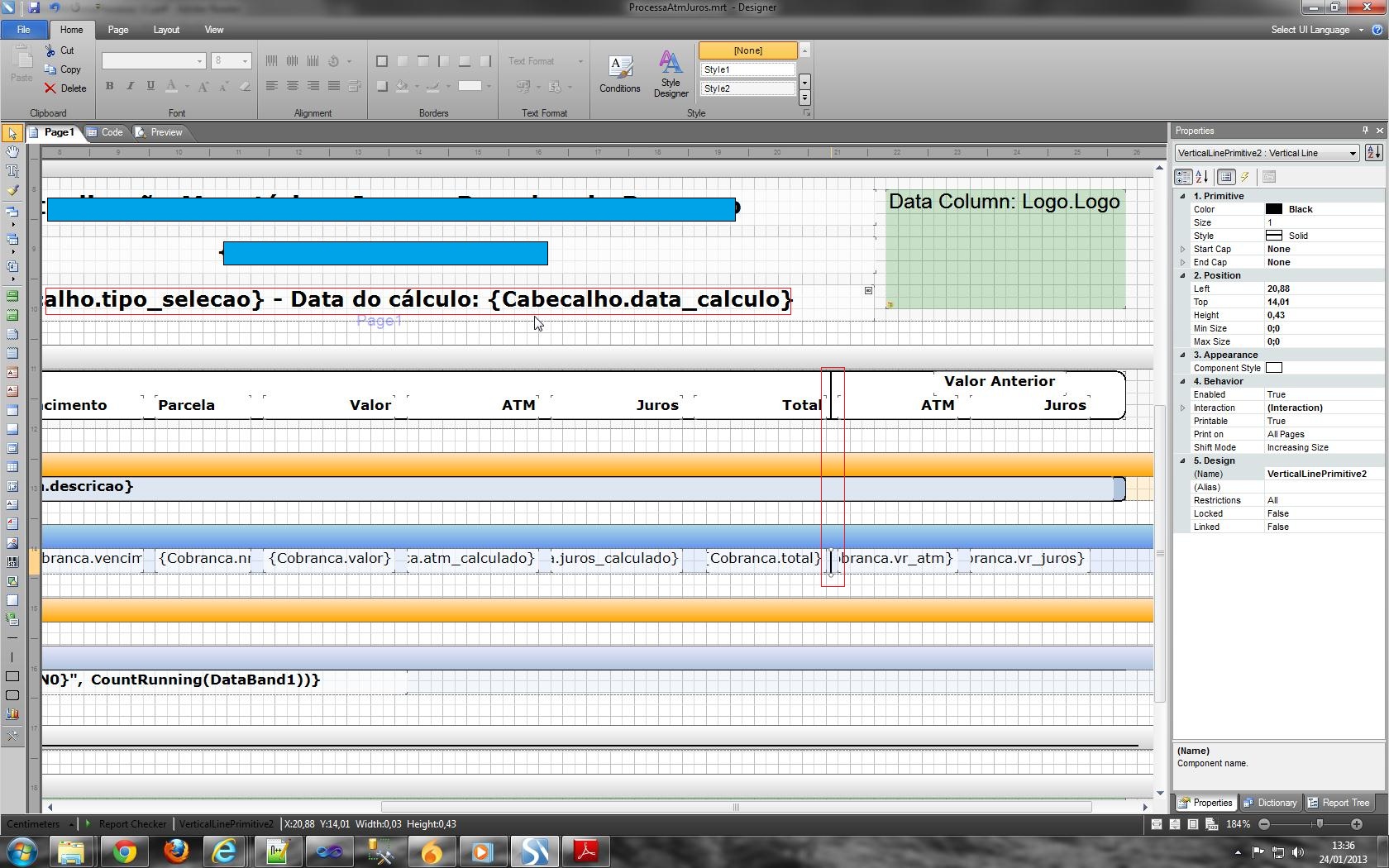Click the red Delete icon
Viewport: 1389px width, 868px height.
[51, 88]
